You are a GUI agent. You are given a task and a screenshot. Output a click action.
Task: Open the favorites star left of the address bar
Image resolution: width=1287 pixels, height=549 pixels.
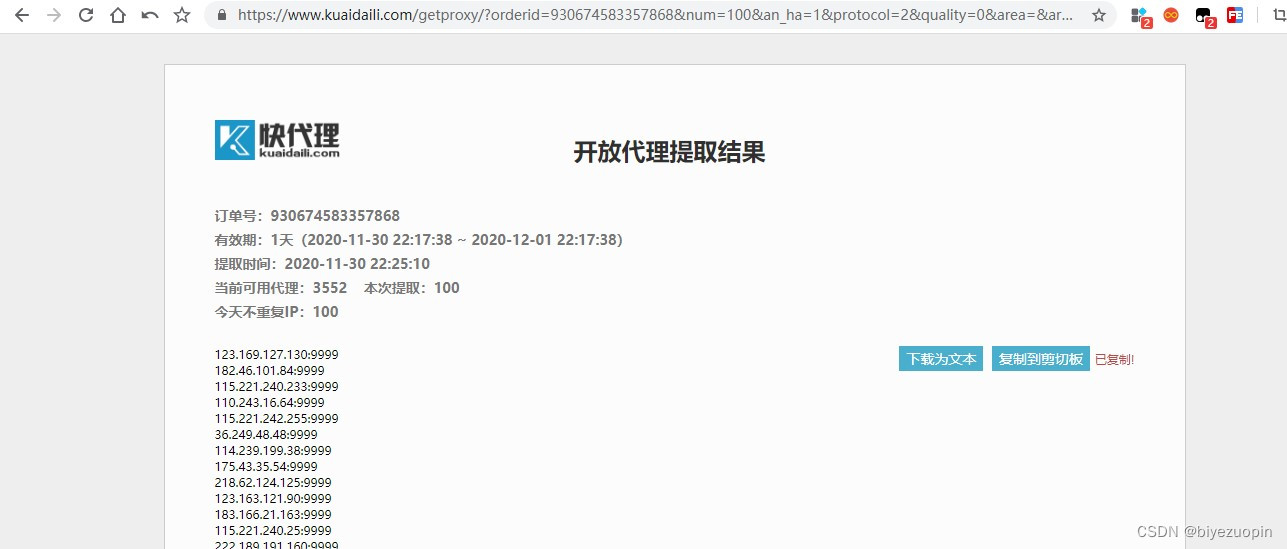pos(182,15)
